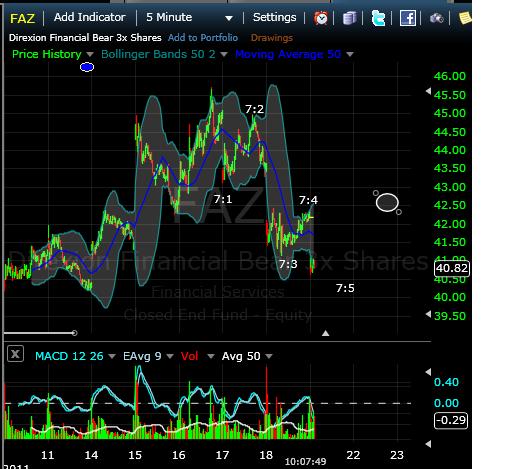Click the bottom-right ellipse resize handle
Image resolution: width=512 pixels, height=469 pixels.
pyautogui.click(x=399, y=212)
